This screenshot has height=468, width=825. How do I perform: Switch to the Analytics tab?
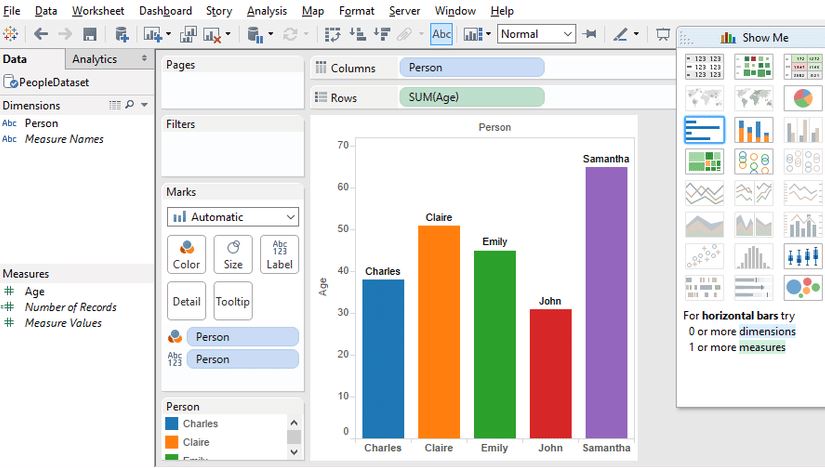(95, 59)
